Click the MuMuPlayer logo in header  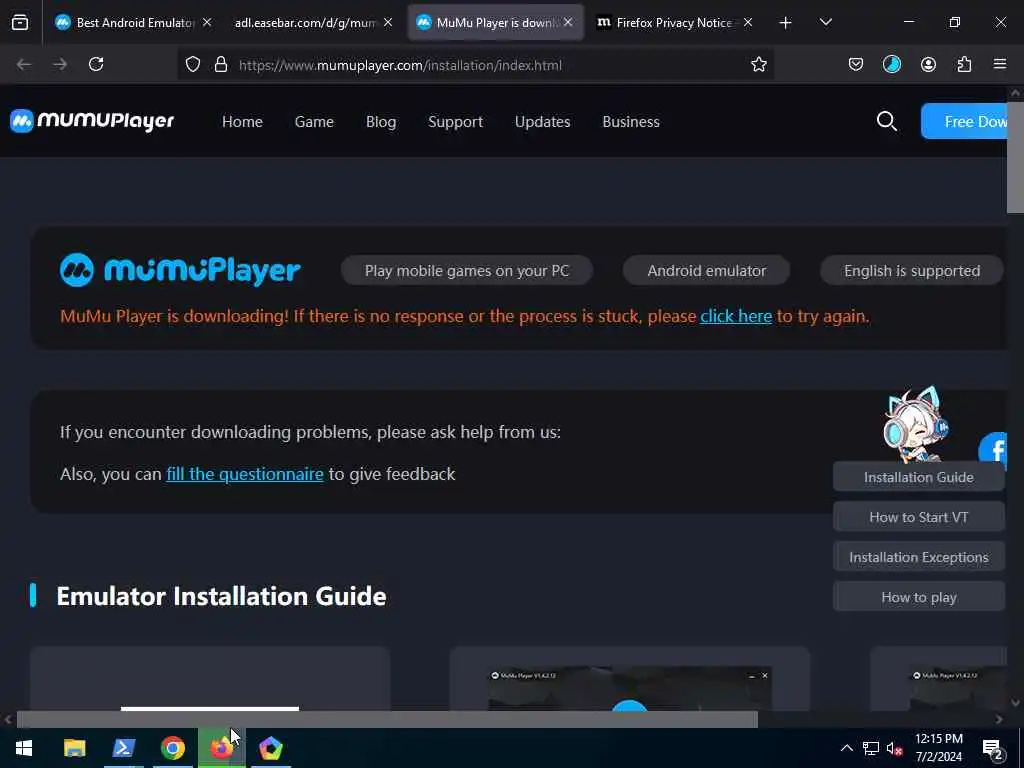coord(92,121)
